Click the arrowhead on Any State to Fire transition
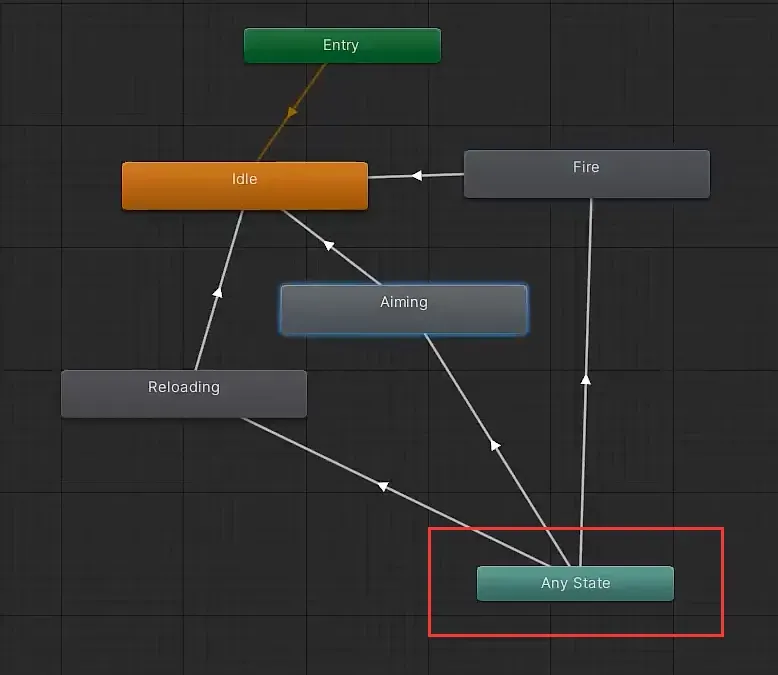Image resolution: width=778 pixels, height=675 pixels. click(586, 379)
